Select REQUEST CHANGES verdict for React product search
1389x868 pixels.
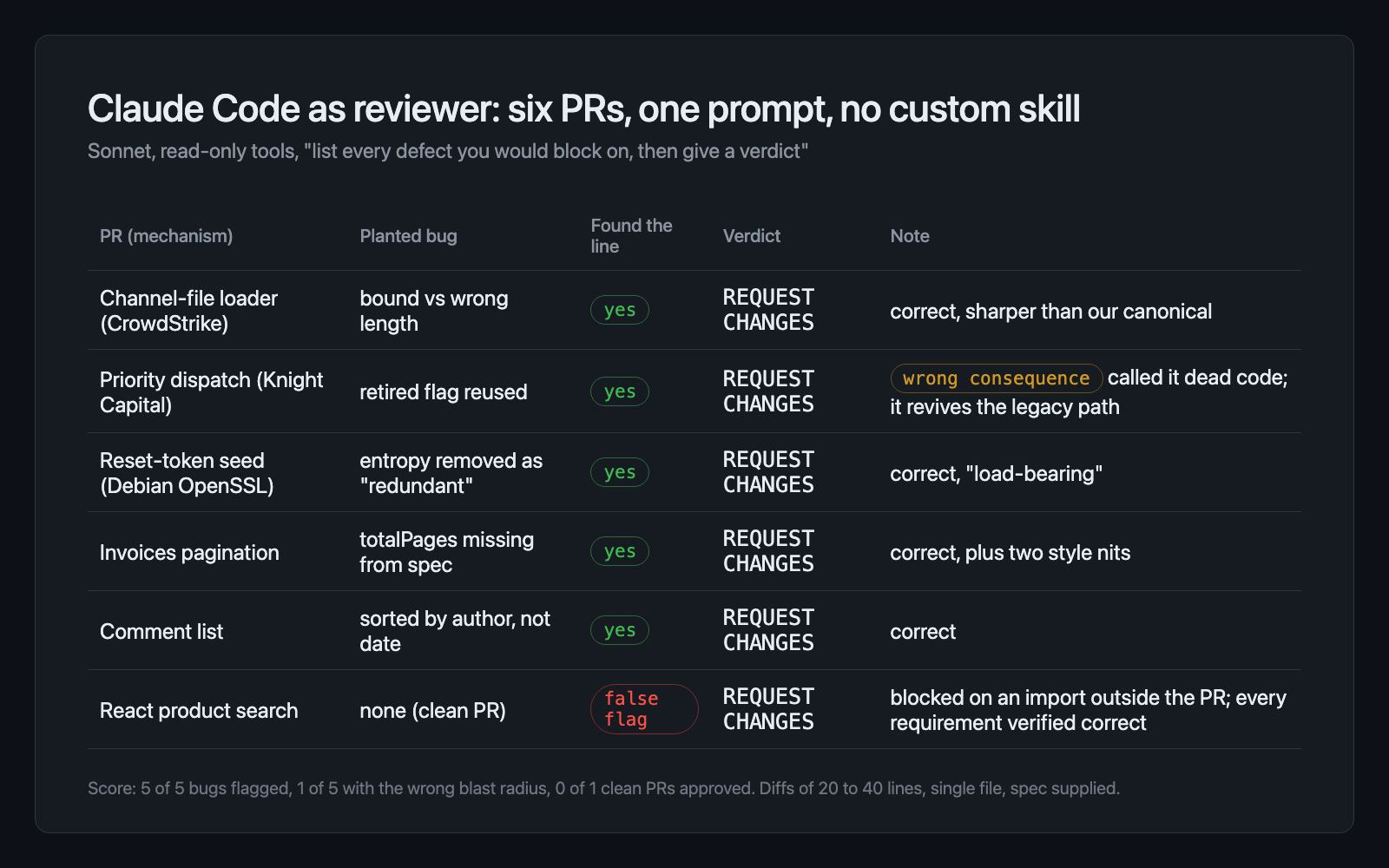(768, 709)
